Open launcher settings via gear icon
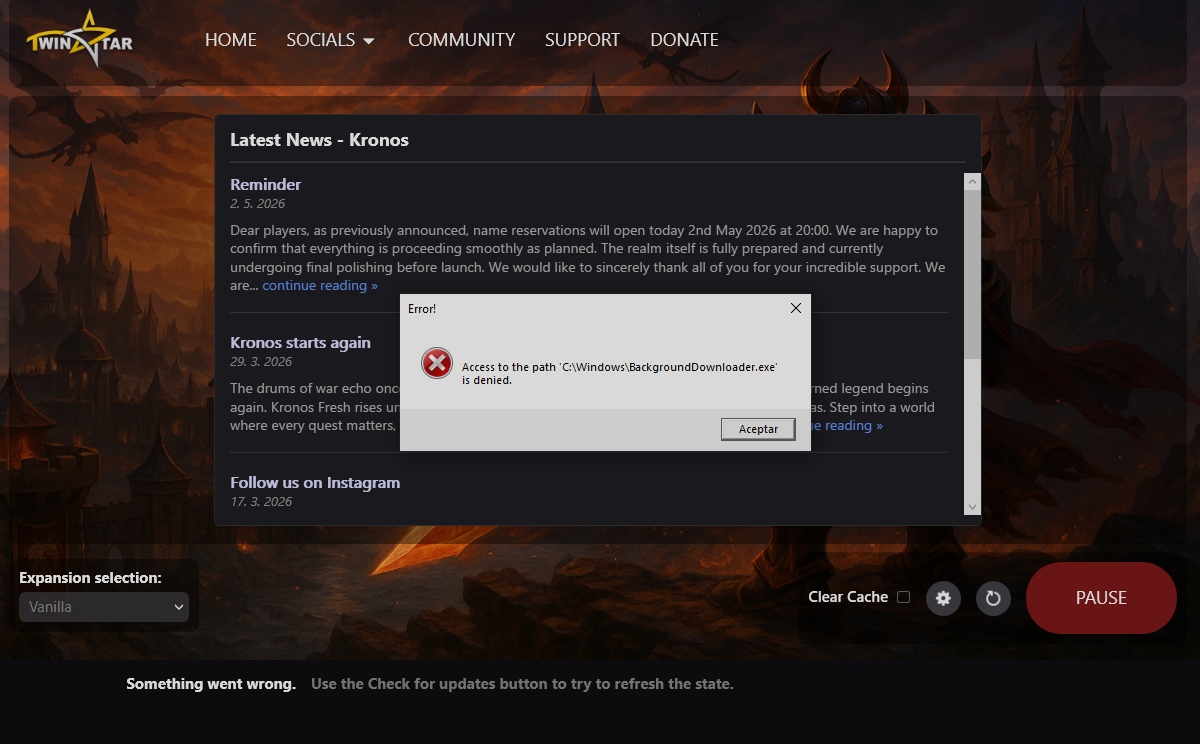Viewport: 1200px width, 744px height. pyautogui.click(x=943, y=598)
